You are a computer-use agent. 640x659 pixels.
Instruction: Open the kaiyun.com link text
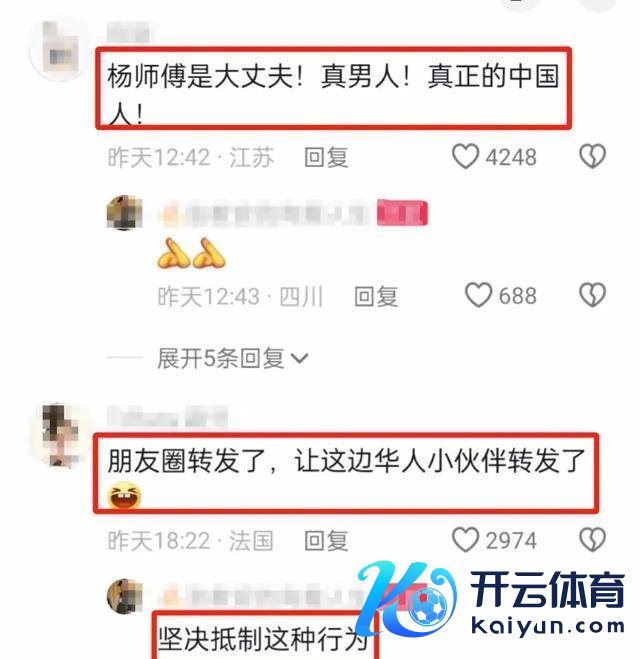click(x=548, y=626)
